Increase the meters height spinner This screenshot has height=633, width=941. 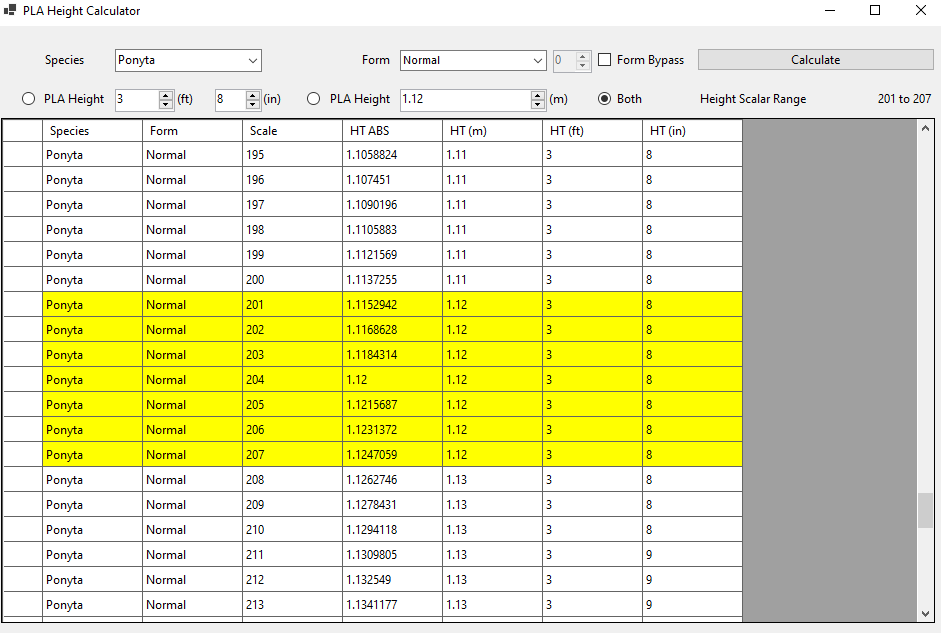[x=538, y=95]
